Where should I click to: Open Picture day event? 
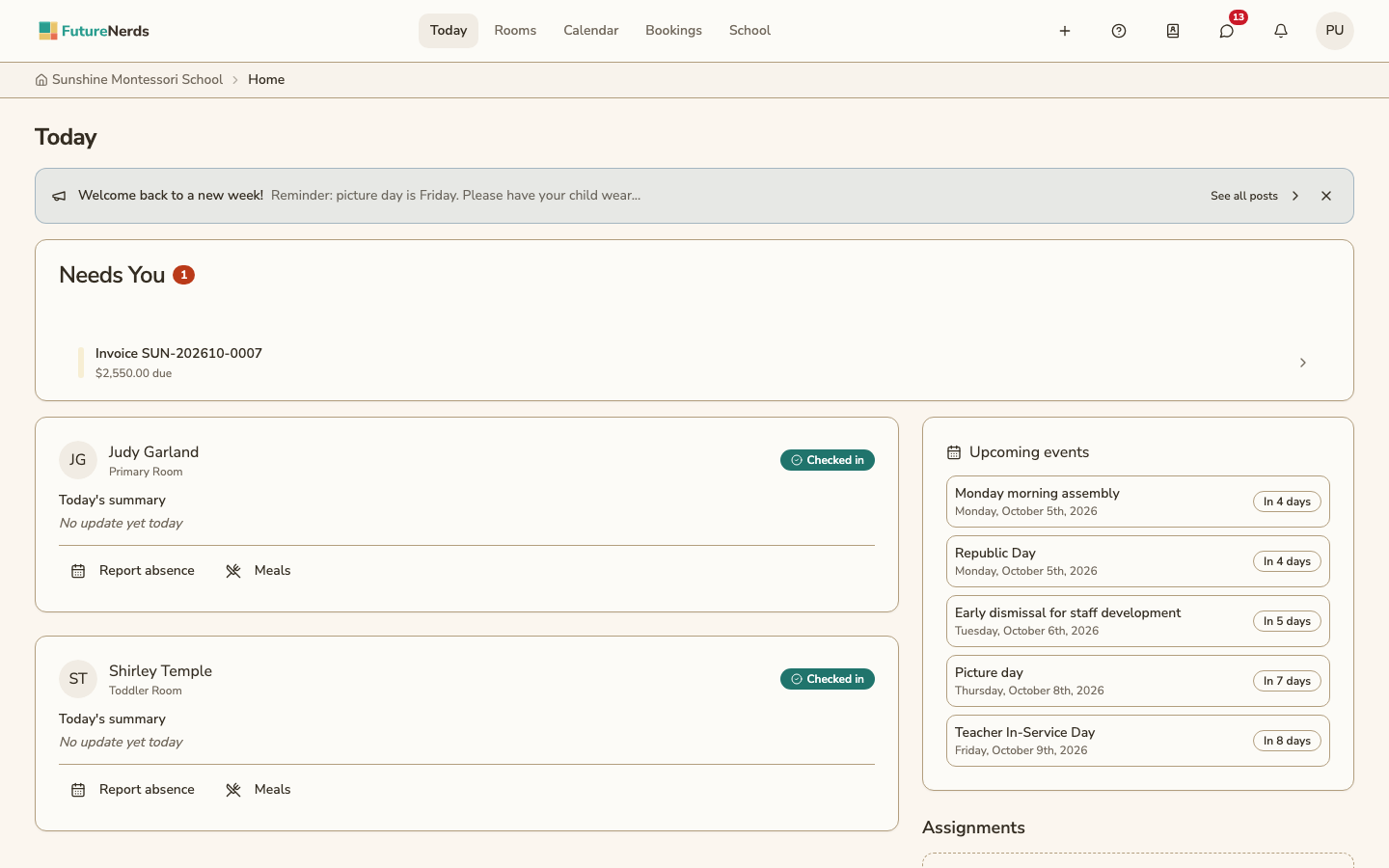tap(1138, 681)
